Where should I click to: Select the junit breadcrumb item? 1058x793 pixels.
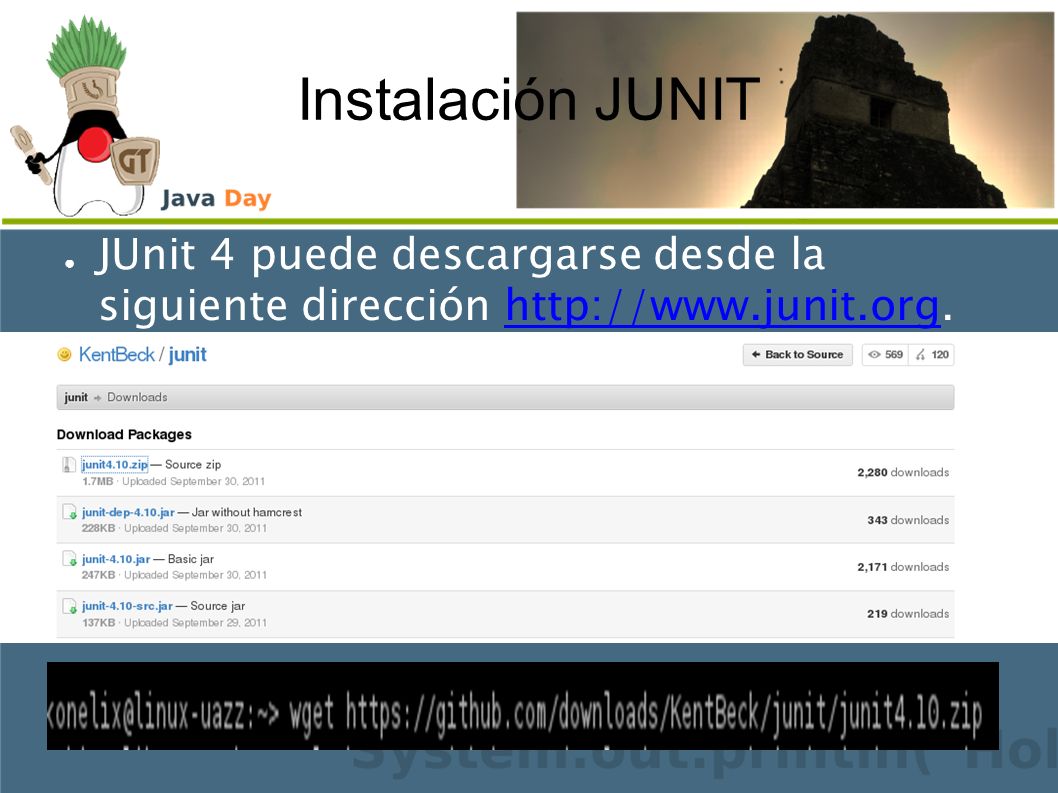click(x=76, y=397)
